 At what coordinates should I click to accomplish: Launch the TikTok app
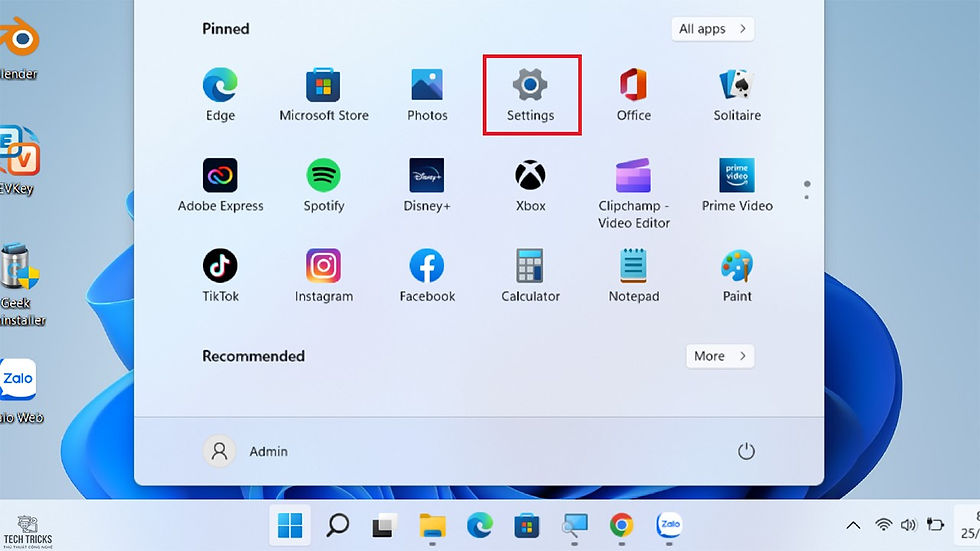[220, 276]
